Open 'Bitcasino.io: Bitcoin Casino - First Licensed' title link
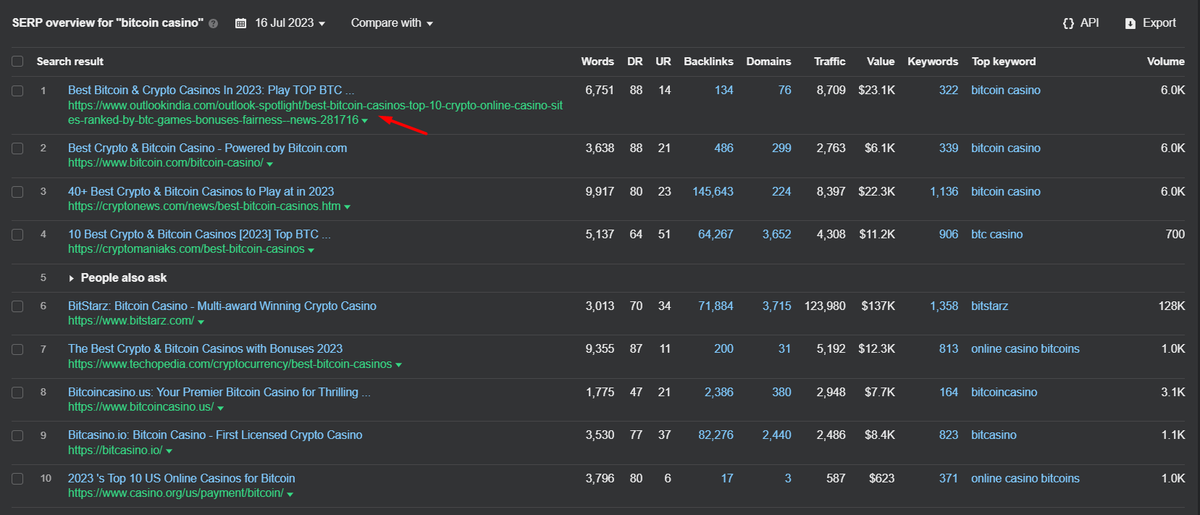Viewport: 1200px width, 515px height. tap(215, 435)
